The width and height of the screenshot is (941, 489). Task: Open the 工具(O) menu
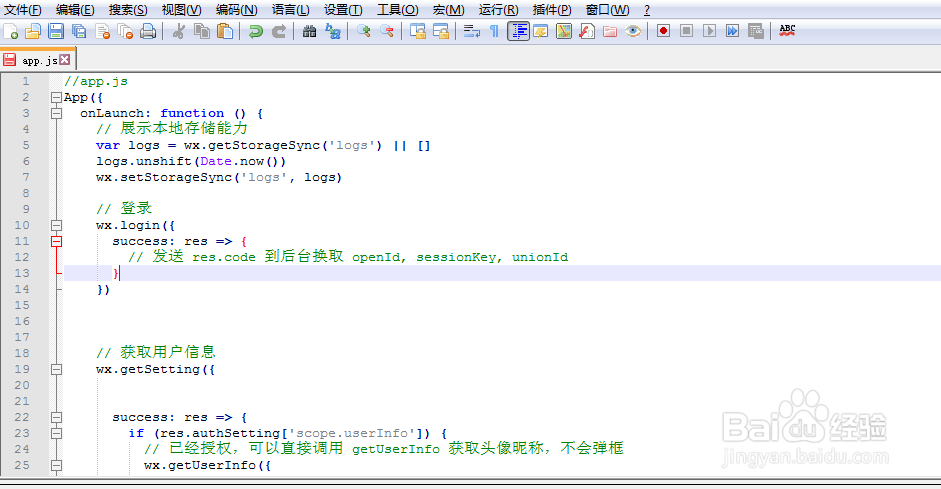point(397,10)
